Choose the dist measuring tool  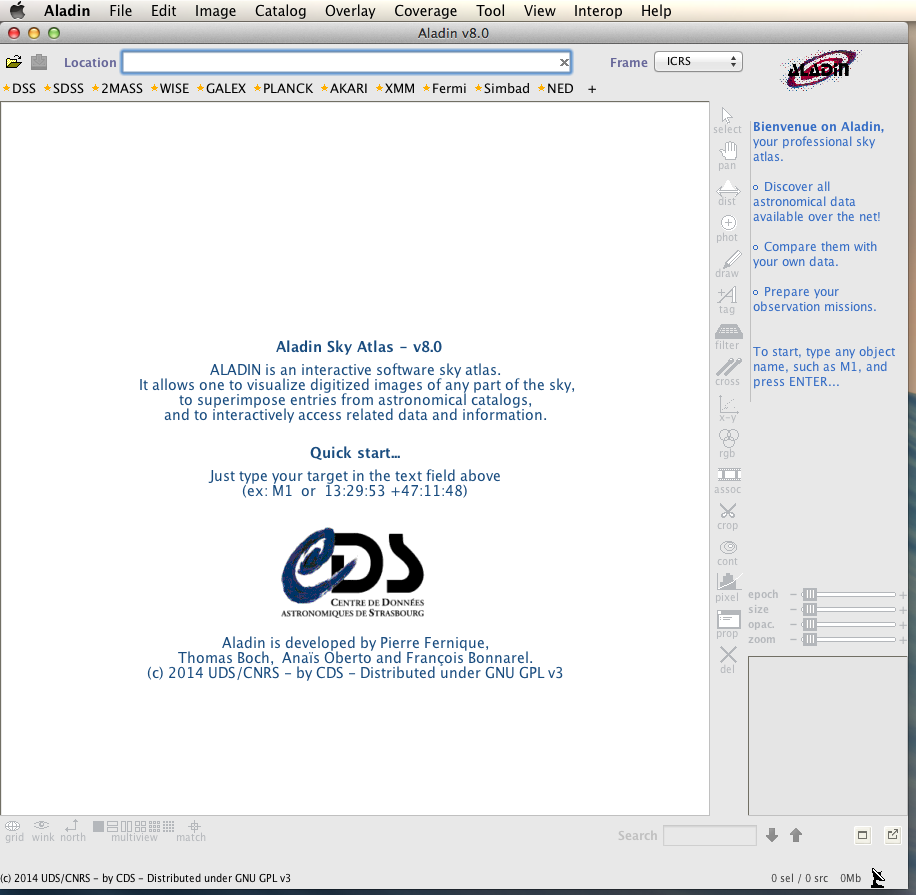point(727,193)
